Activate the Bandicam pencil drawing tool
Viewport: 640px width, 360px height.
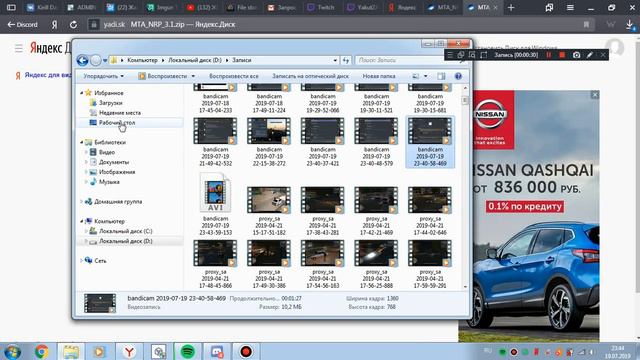[x=590, y=55]
